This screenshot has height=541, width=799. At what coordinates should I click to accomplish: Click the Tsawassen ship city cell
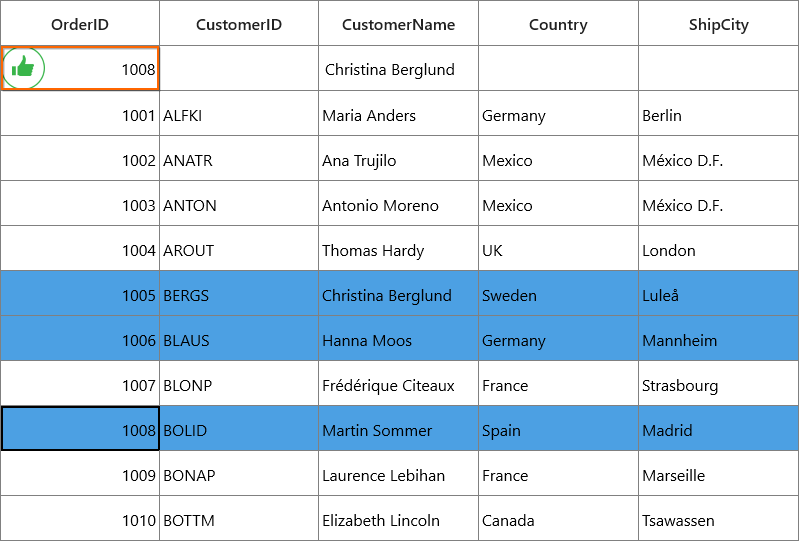pyautogui.click(x=718, y=519)
